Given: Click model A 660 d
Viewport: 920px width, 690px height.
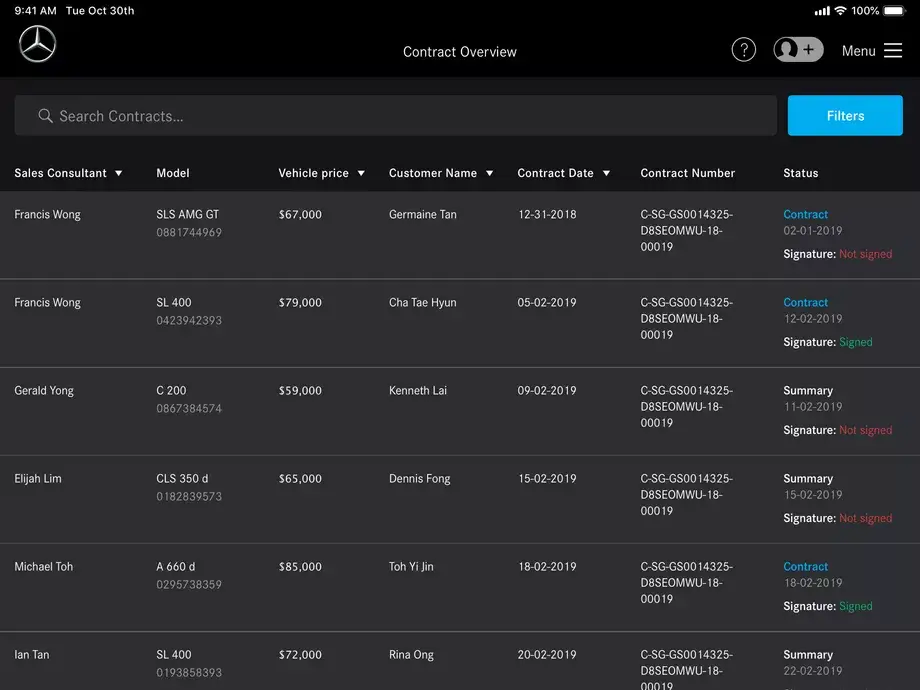Looking at the screenshot, I should (175, 566).
